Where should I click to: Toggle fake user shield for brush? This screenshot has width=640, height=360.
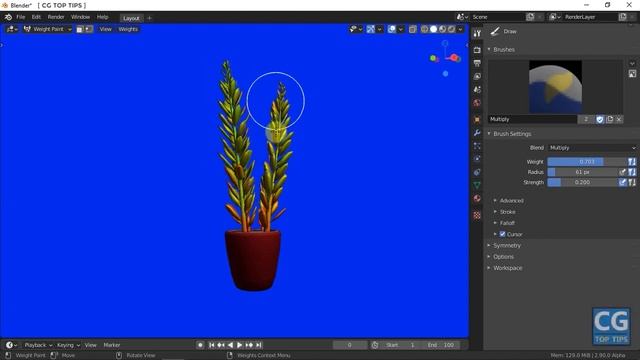600,119
